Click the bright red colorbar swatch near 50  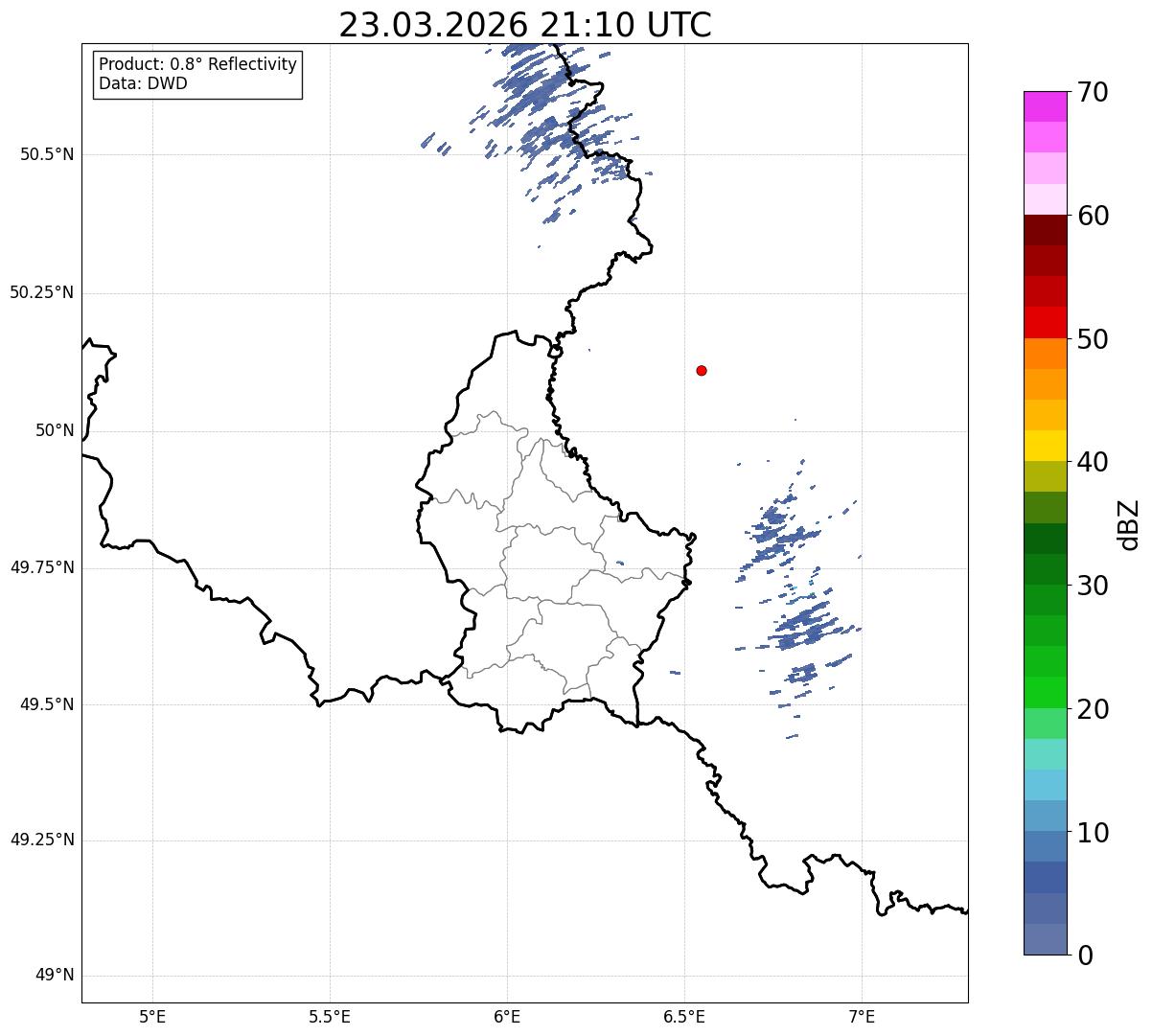pos(1046,323)
